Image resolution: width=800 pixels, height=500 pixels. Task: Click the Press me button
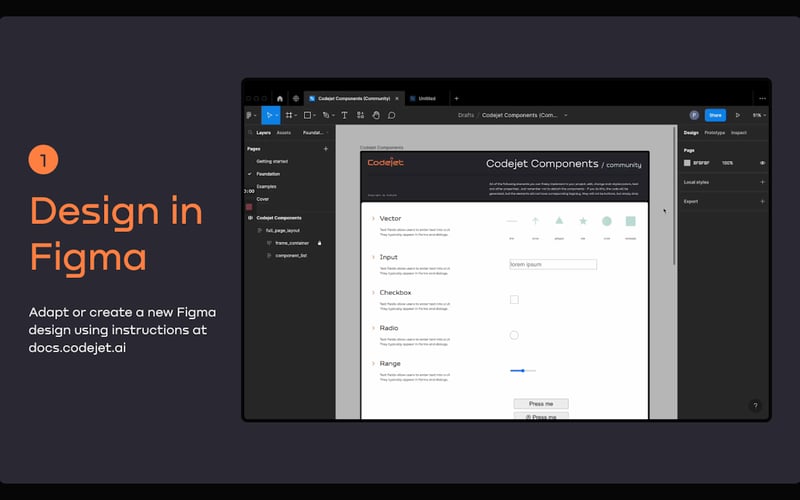[x=541, y=404]
